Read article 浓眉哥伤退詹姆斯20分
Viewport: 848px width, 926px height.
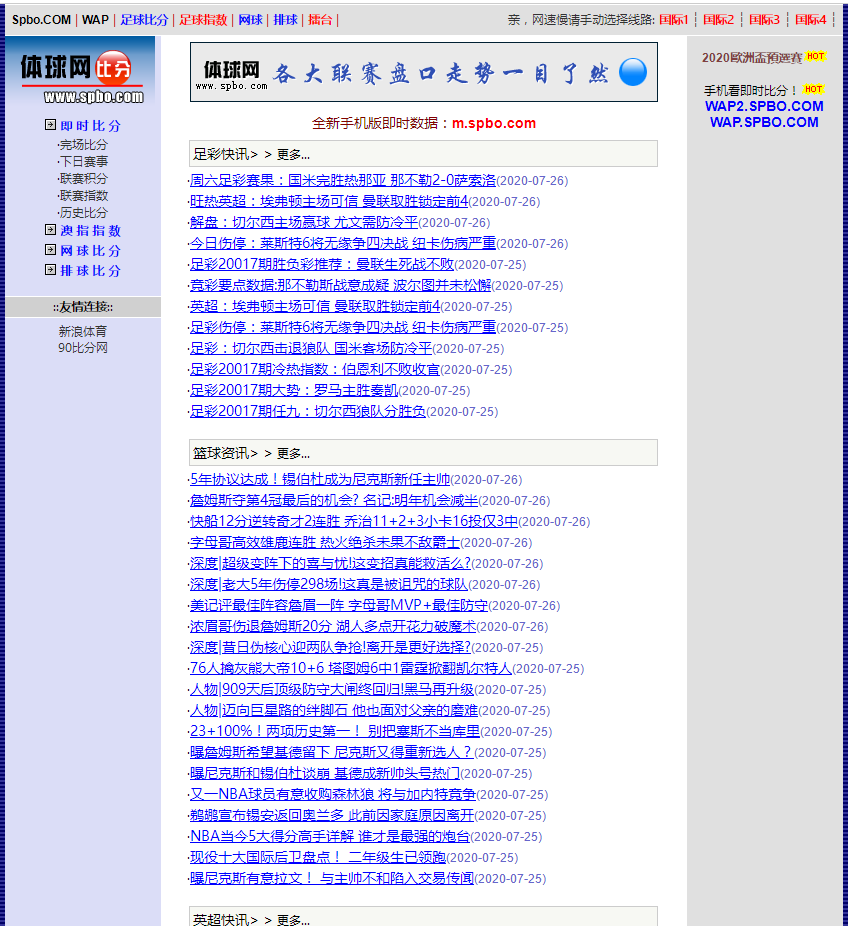(333, 626)
